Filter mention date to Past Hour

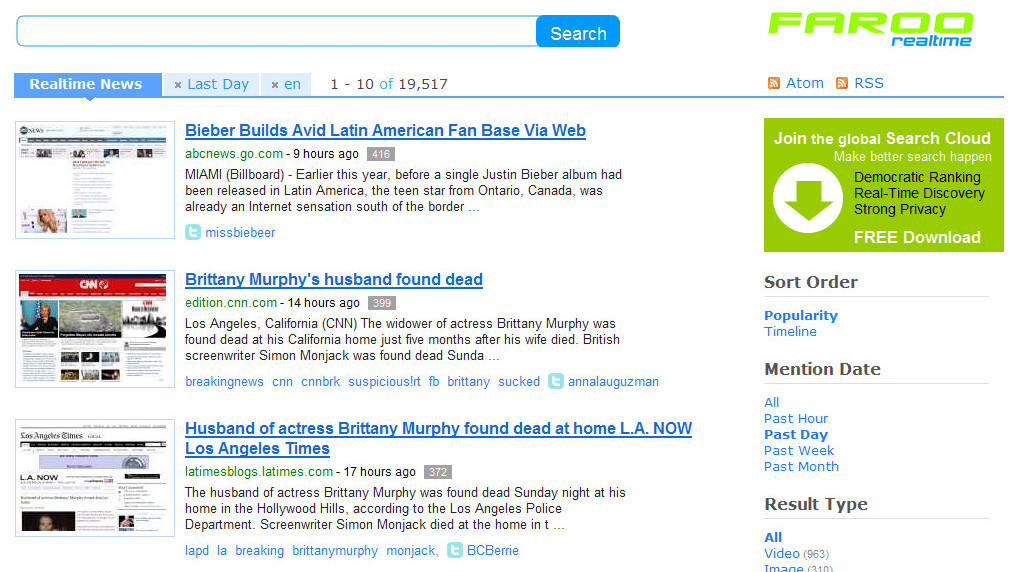(x=796, y=419)
